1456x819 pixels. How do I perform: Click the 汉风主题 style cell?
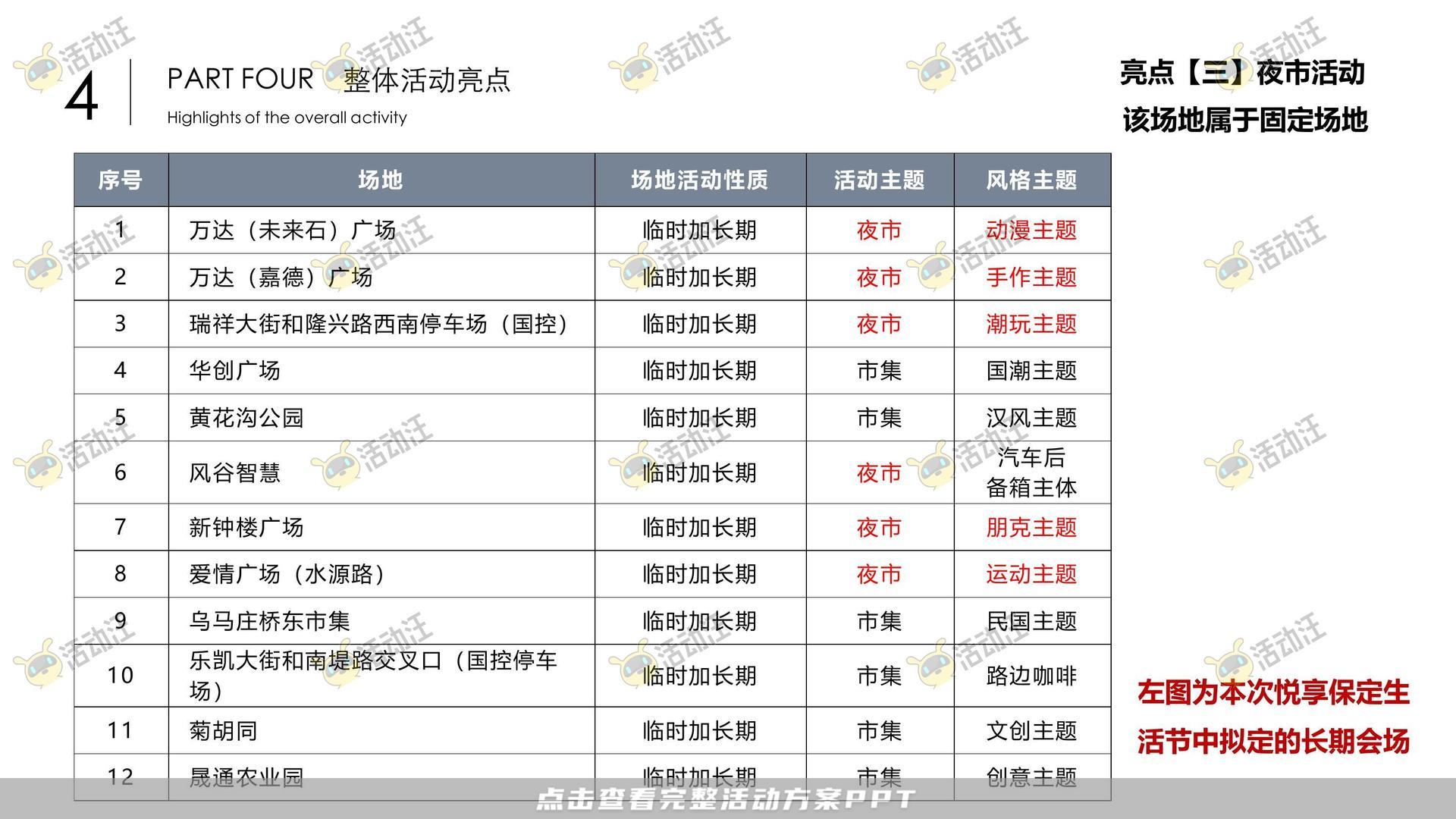1031,418
